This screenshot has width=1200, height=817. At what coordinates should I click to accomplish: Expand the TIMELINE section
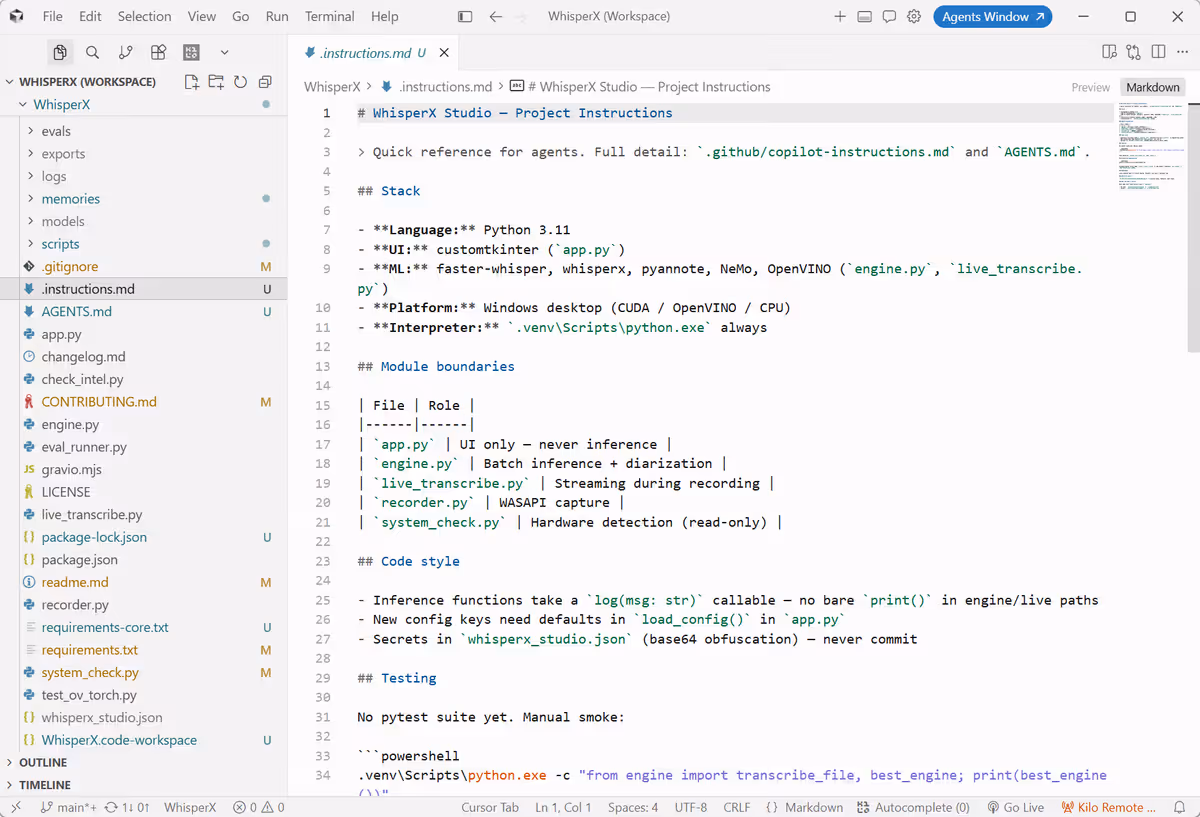tap(143, 785)
